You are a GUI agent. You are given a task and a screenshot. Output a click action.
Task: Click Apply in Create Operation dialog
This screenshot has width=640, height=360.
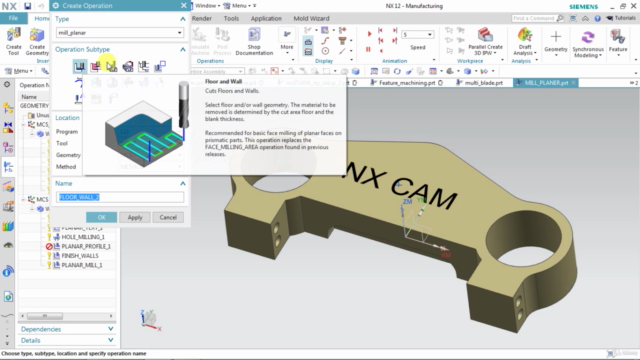[x=135, y=217]
